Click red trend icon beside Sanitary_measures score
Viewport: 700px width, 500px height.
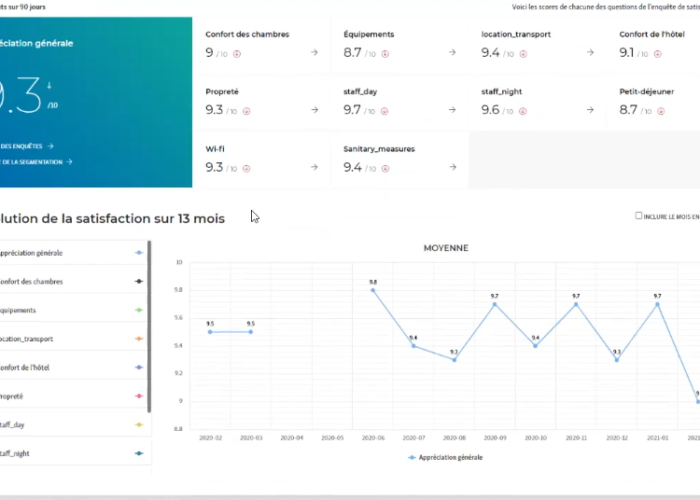385,169
